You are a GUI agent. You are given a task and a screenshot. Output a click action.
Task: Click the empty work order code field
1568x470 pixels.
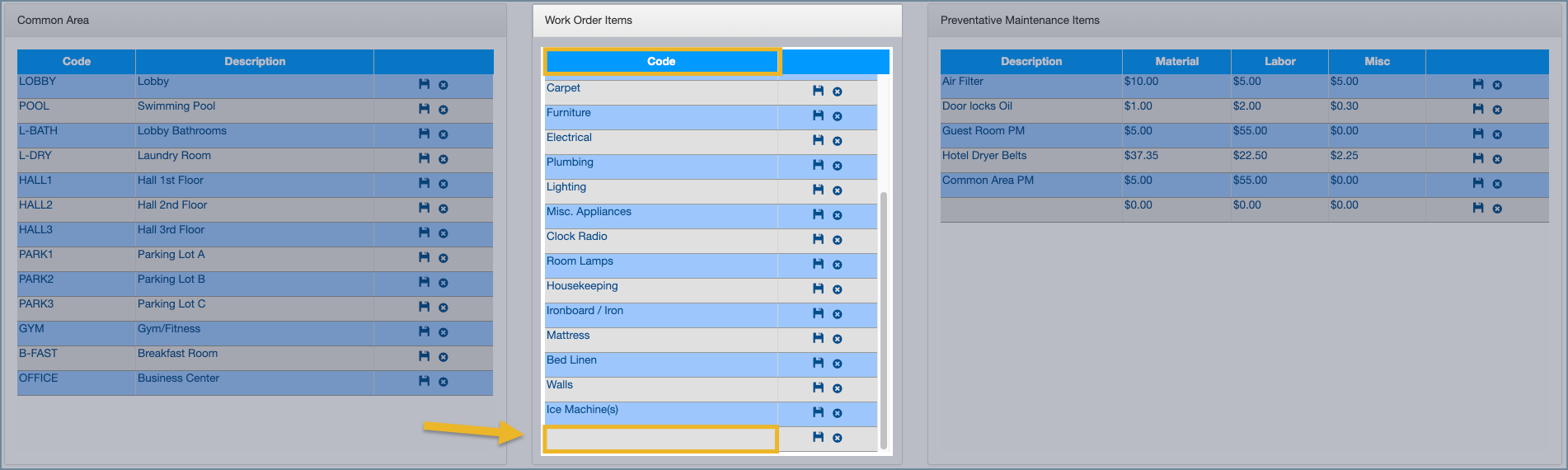pyautogui.click(x=660, y=439)
